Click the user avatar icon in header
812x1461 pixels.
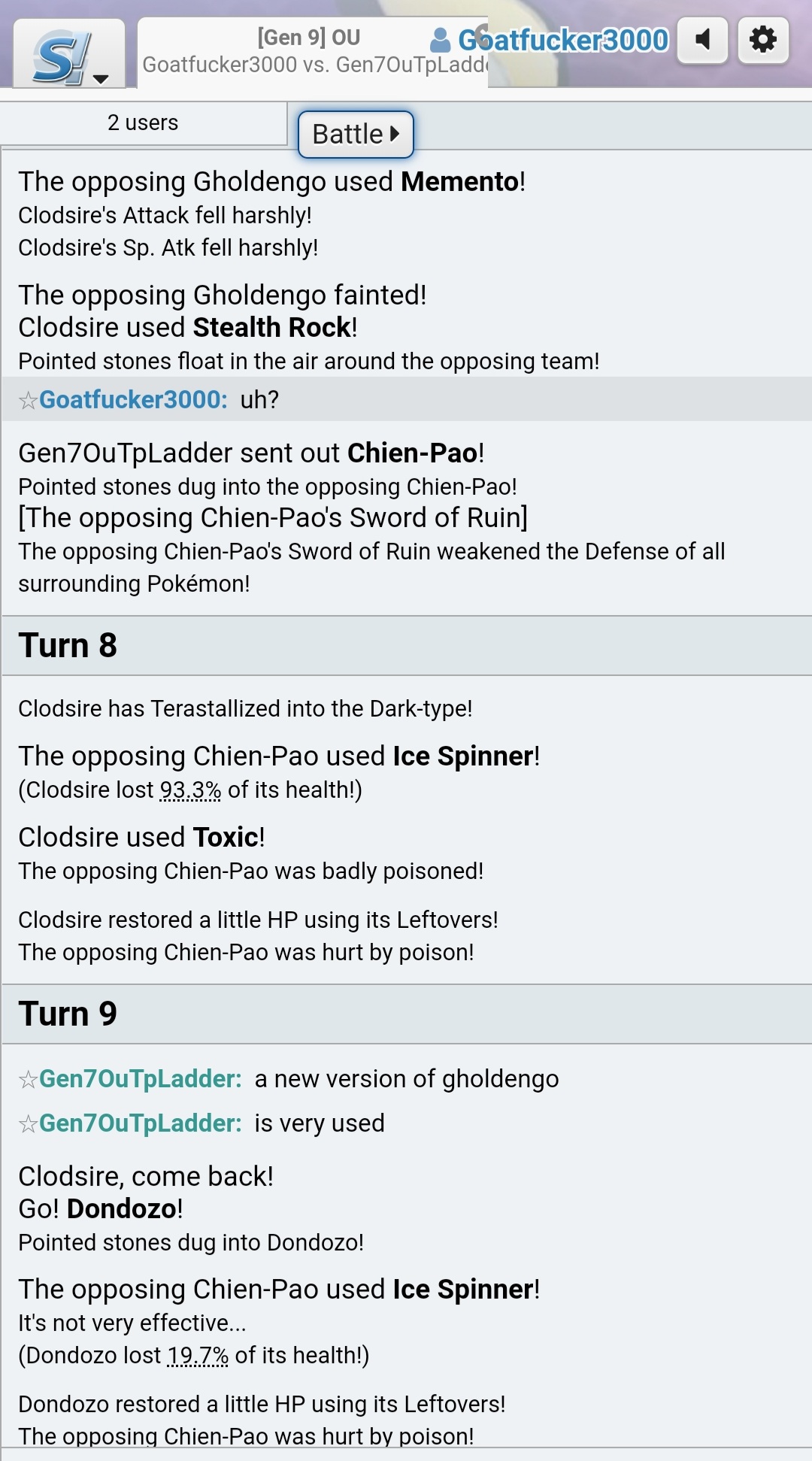(441, 40)
